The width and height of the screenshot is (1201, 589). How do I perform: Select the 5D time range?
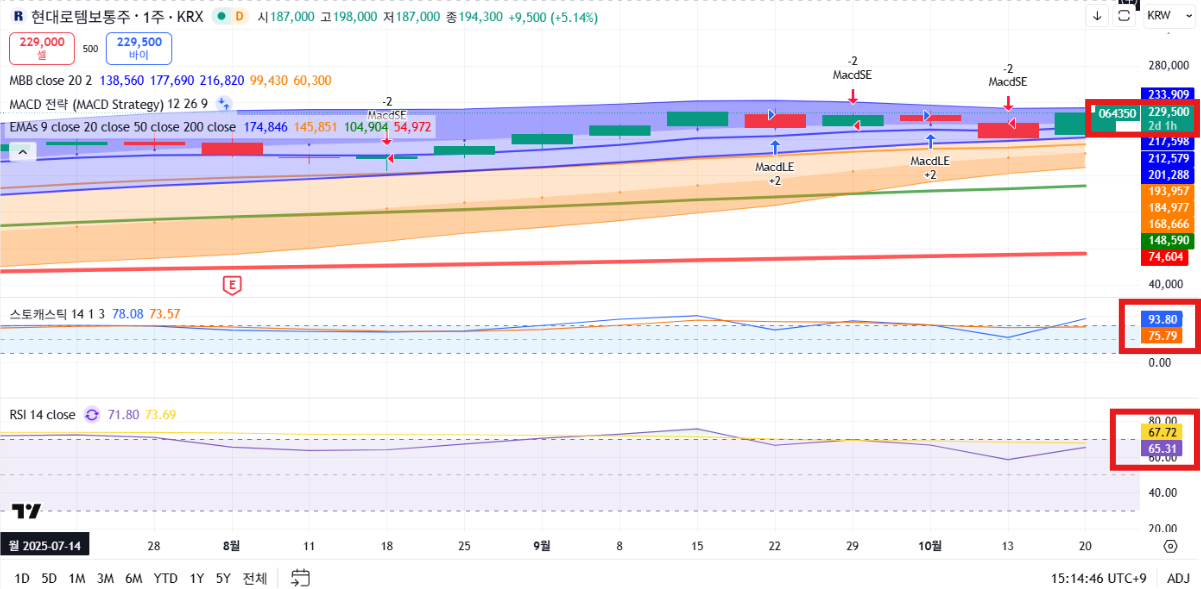(x=49, y=577)
